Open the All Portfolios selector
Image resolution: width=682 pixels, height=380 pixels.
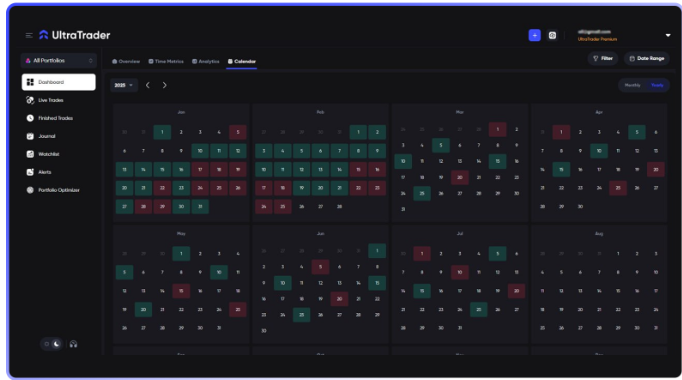[x=59, y=60]
